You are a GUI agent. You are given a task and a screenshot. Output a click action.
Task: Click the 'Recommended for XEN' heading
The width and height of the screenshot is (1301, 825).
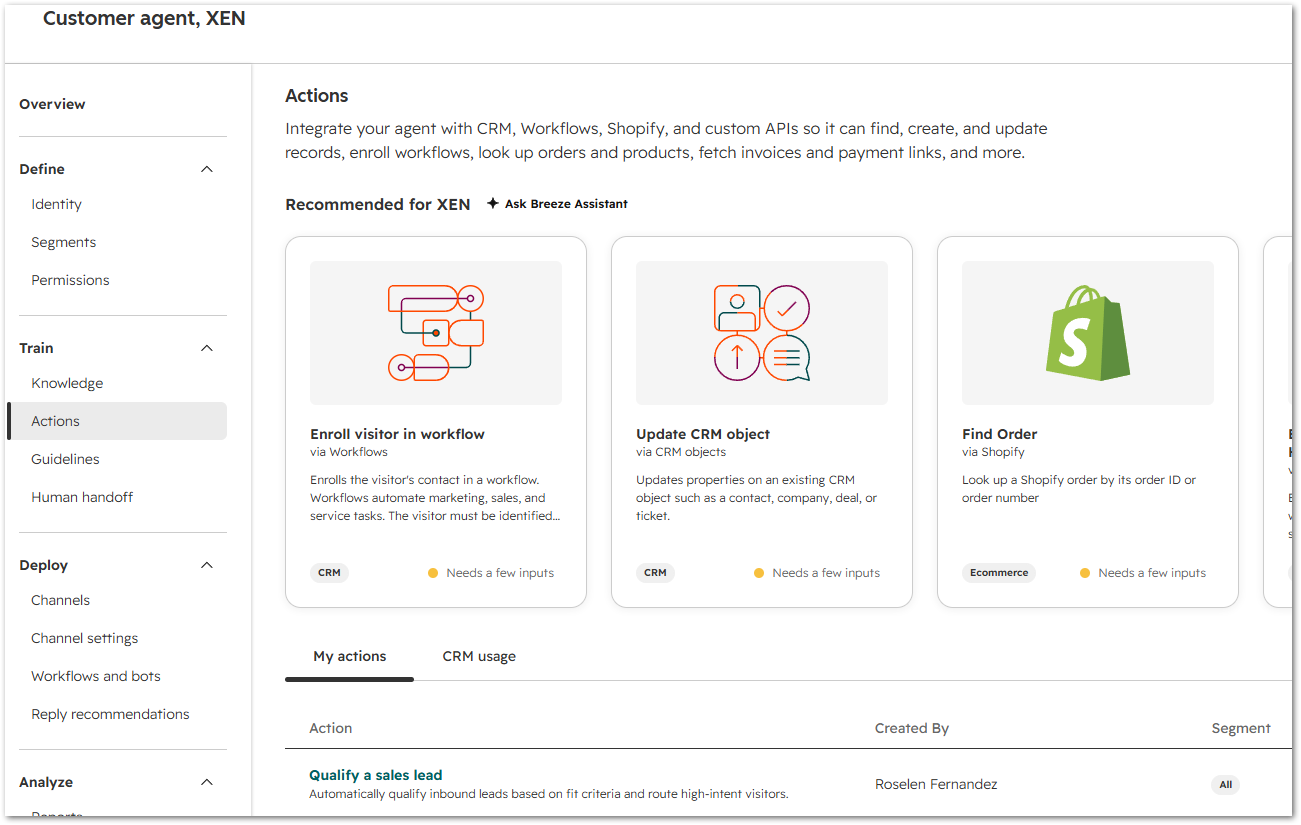[377, 204]
